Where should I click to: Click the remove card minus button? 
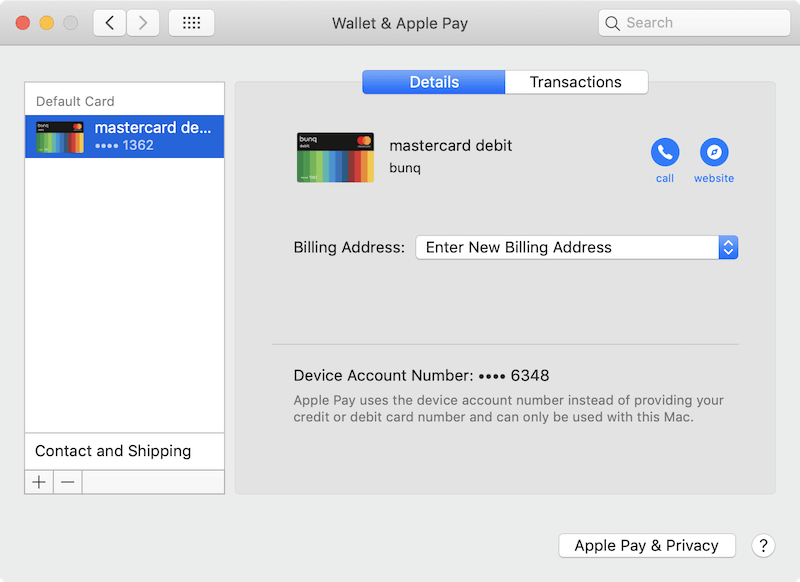pyautogui.click(x=67, y=482)
